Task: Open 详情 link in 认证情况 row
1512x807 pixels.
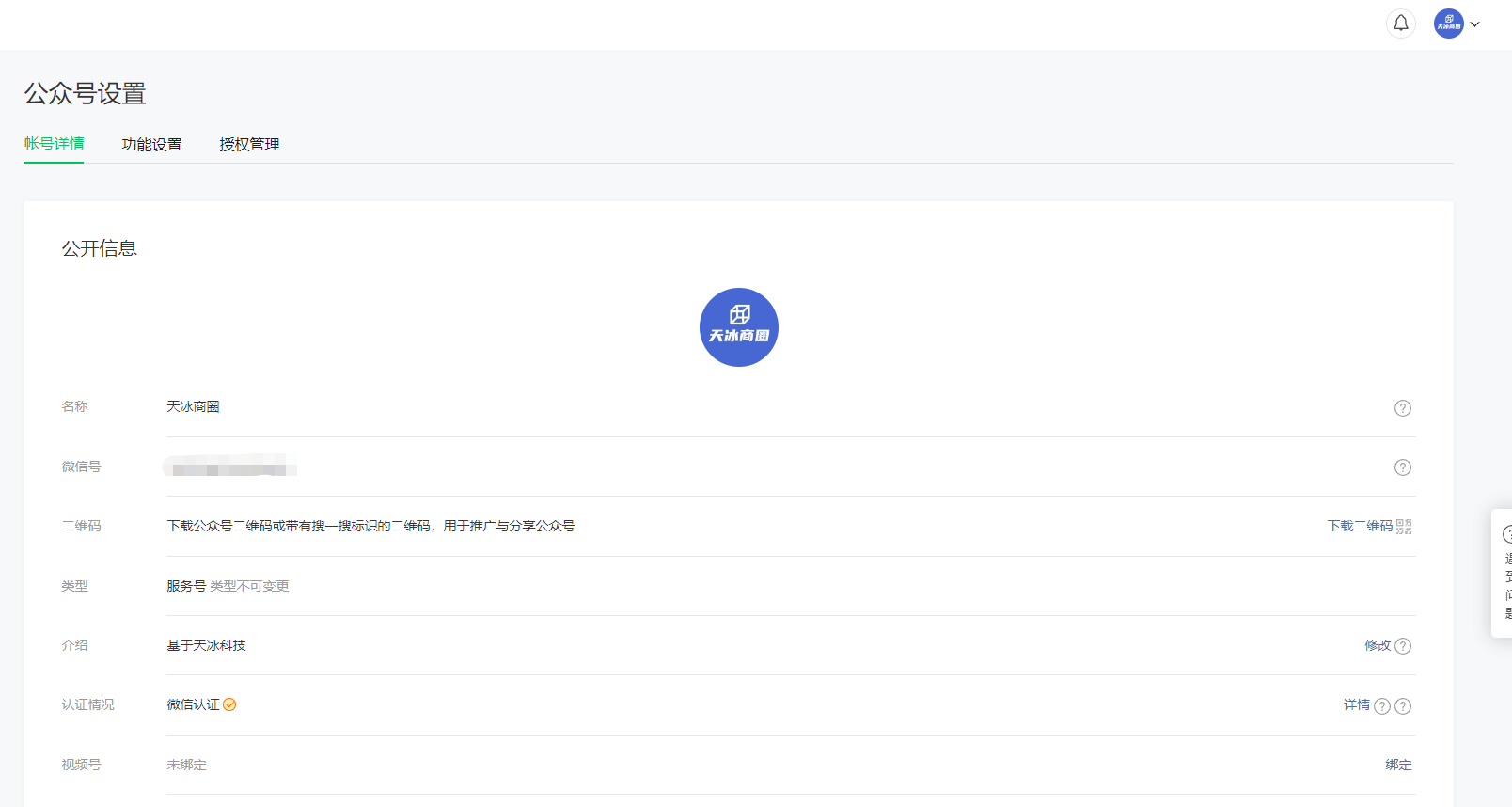Action: (x=1357, y=705)
